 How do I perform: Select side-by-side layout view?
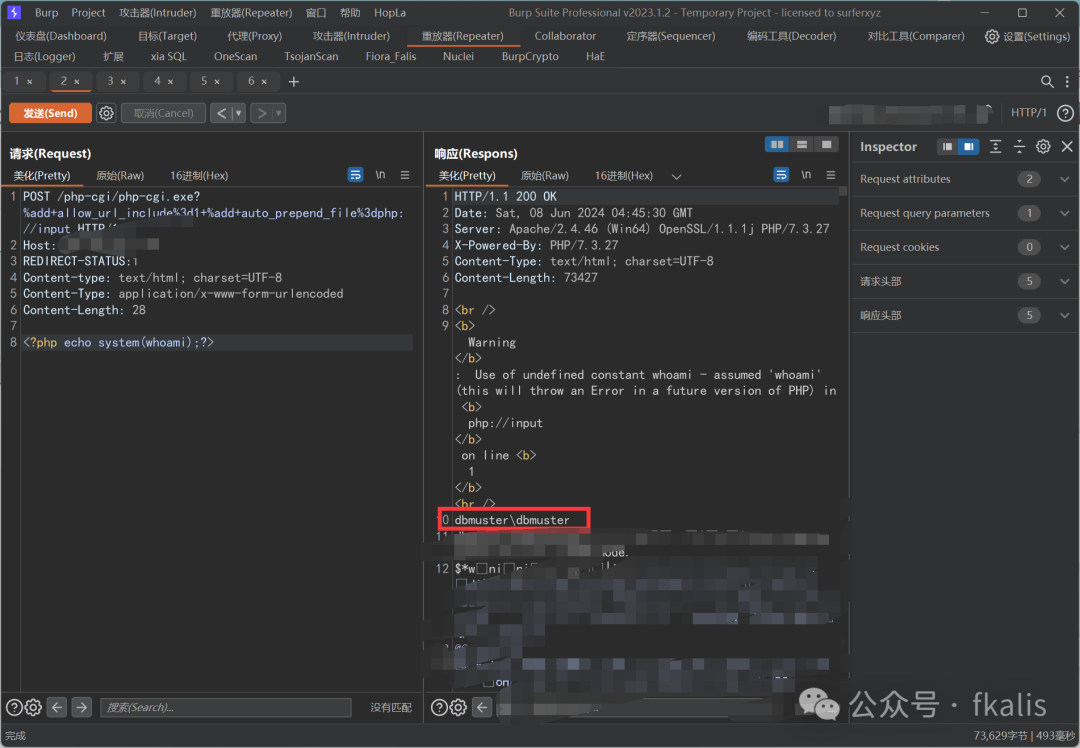(777, 145)
